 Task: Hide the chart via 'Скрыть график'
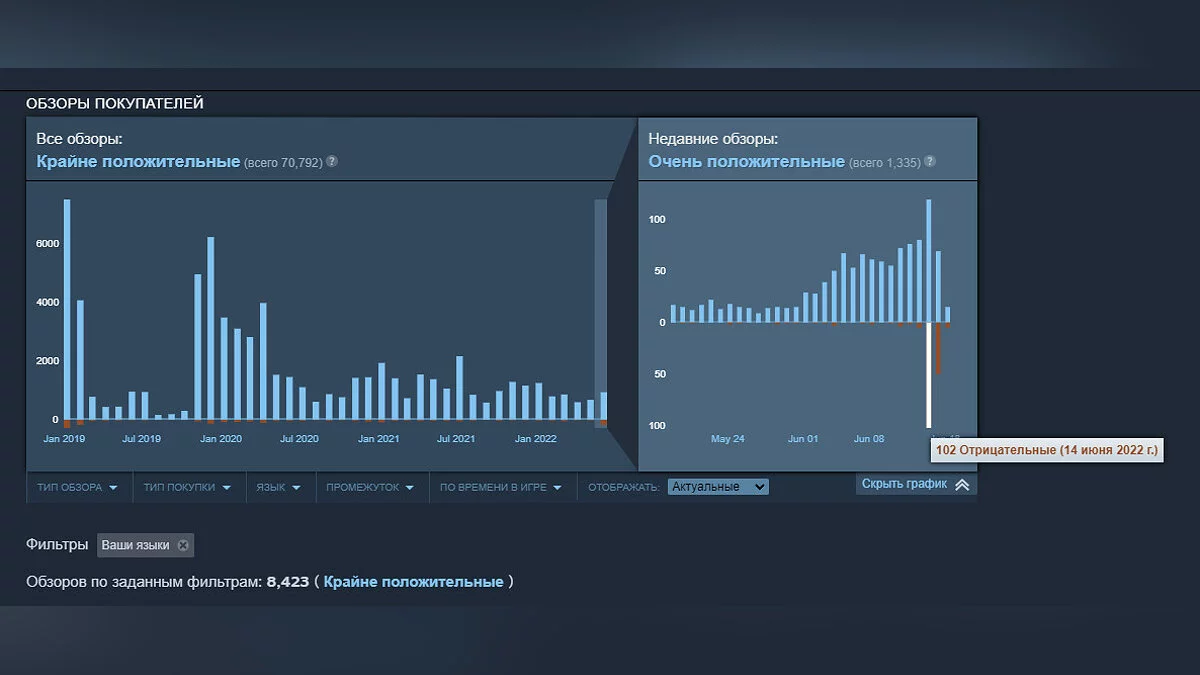904,484
